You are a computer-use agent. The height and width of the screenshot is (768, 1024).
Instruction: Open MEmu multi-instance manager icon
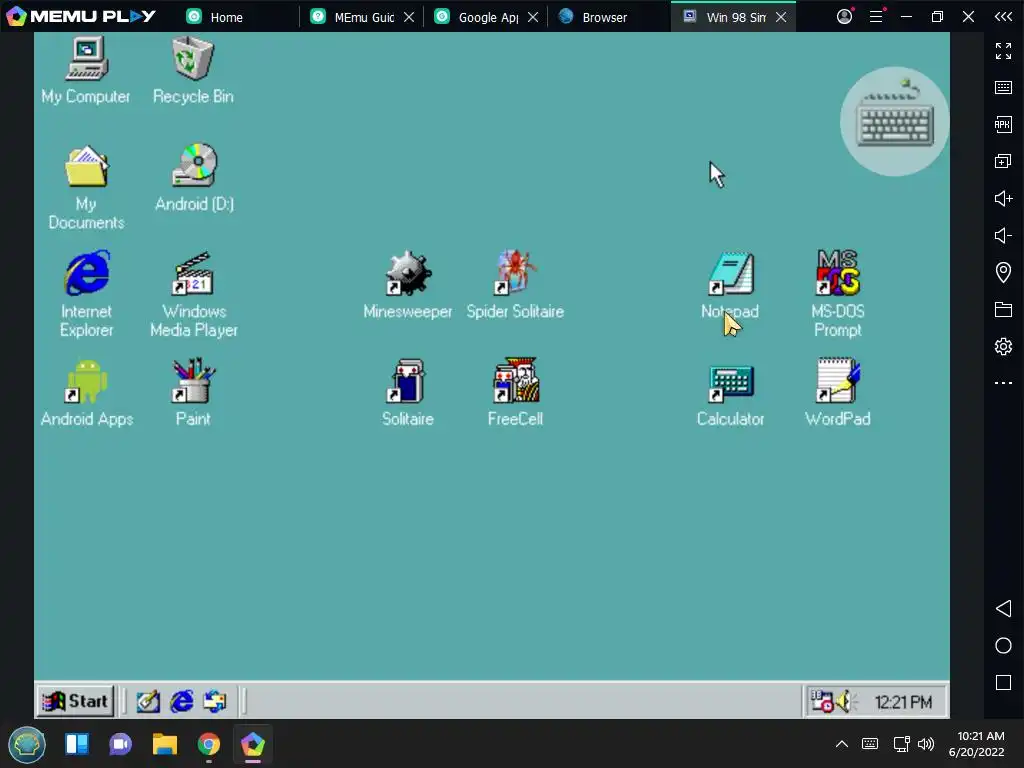pyautogui.click(x=1003, y=161)
